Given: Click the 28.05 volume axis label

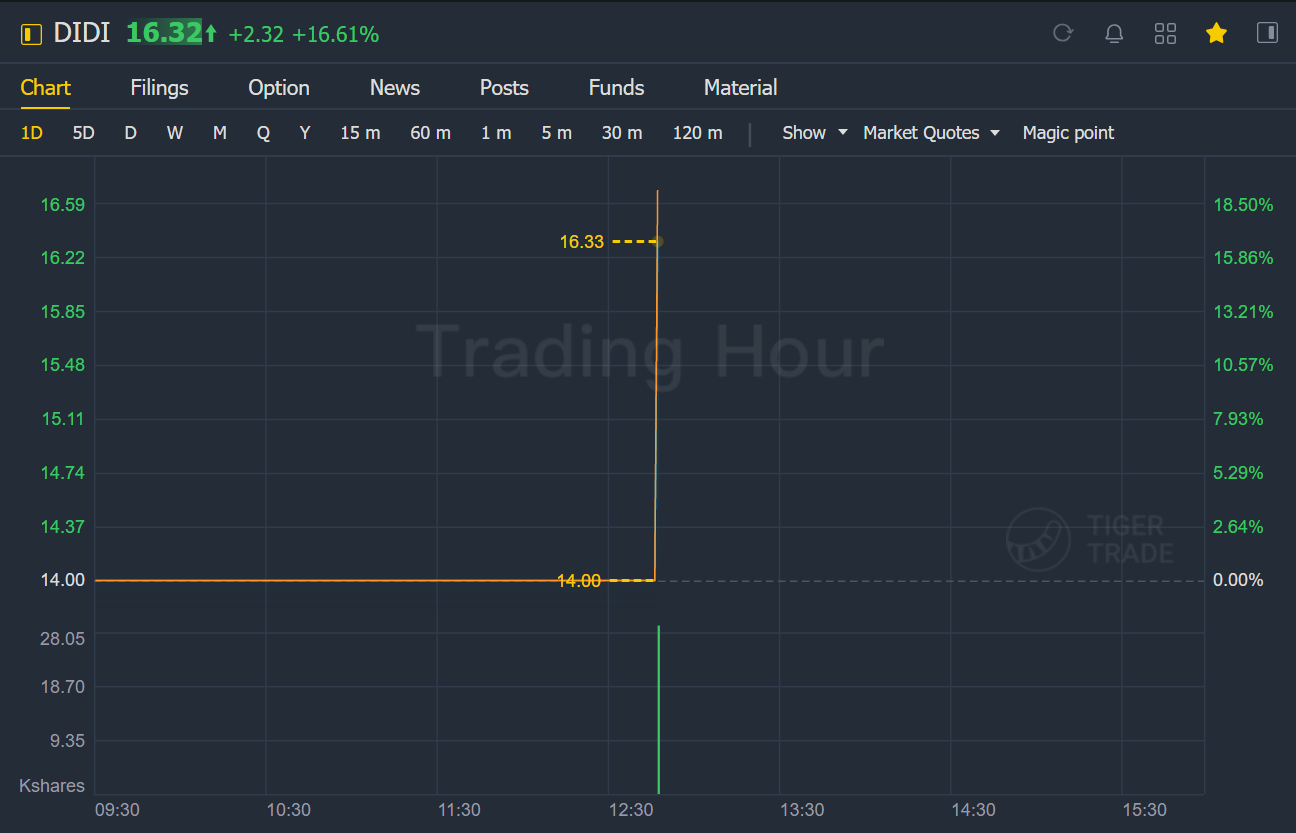Looking at the screenshot, I should (63, 638).
